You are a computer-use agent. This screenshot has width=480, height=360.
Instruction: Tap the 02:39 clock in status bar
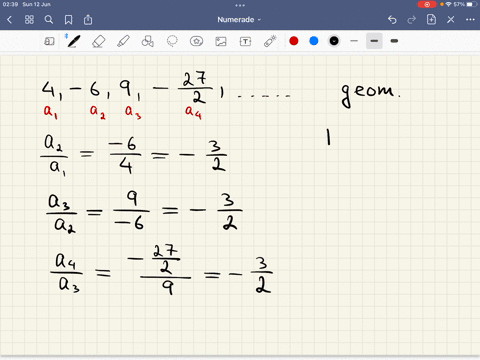[x=10, y=4]
